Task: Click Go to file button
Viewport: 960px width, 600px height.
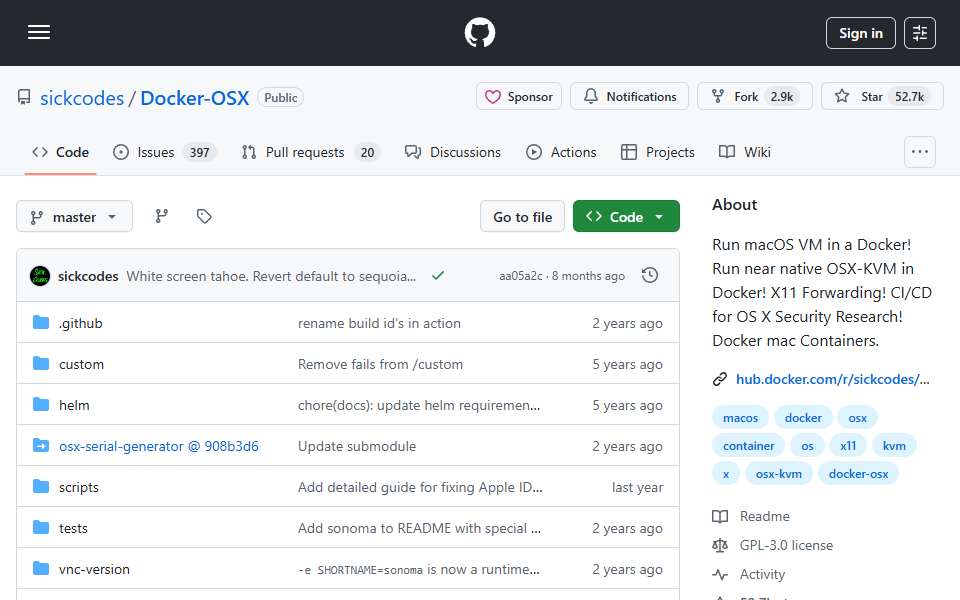Action: [x=522, y=217]
